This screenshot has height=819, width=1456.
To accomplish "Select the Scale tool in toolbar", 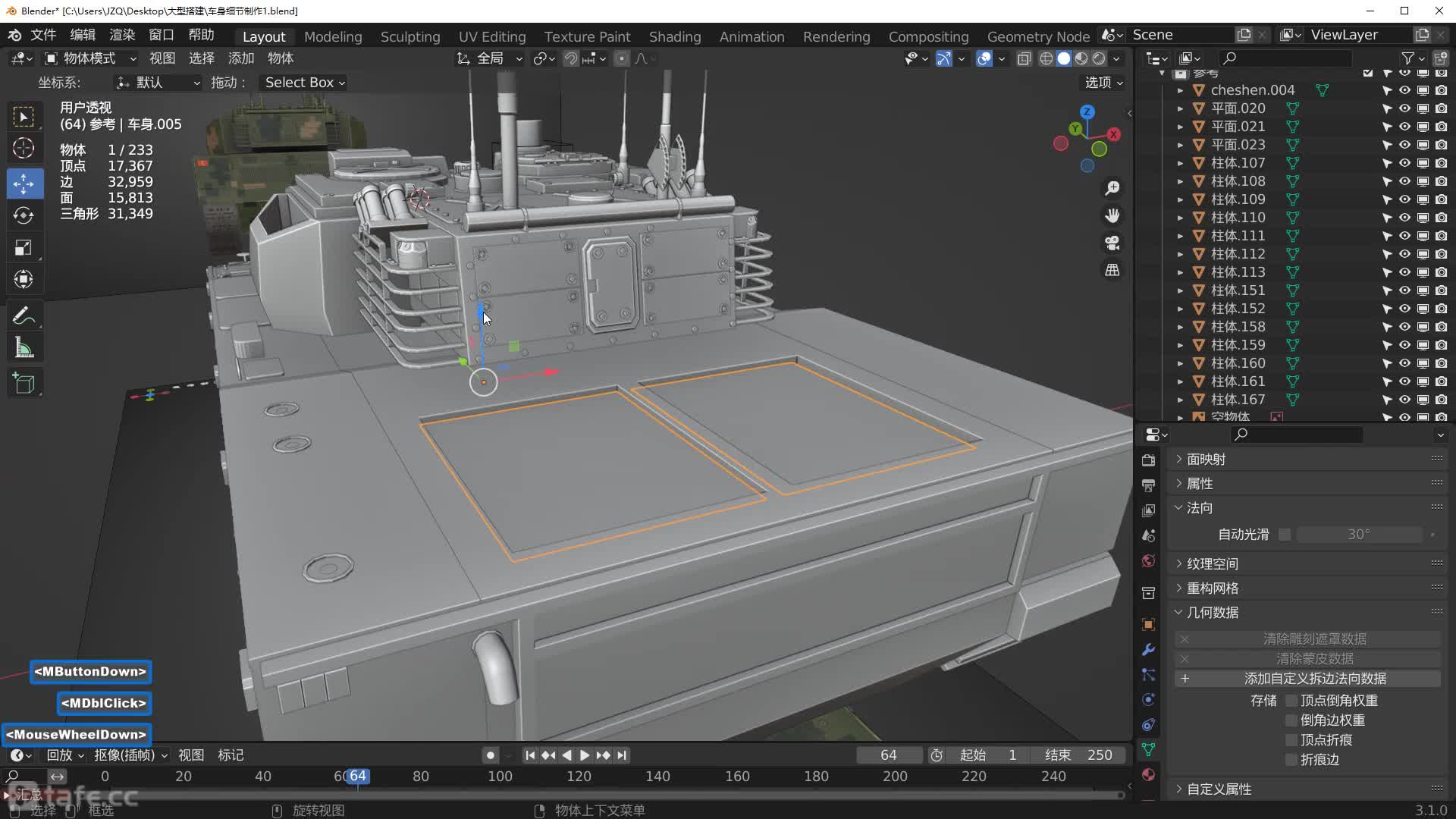I will tap(24, 247).
